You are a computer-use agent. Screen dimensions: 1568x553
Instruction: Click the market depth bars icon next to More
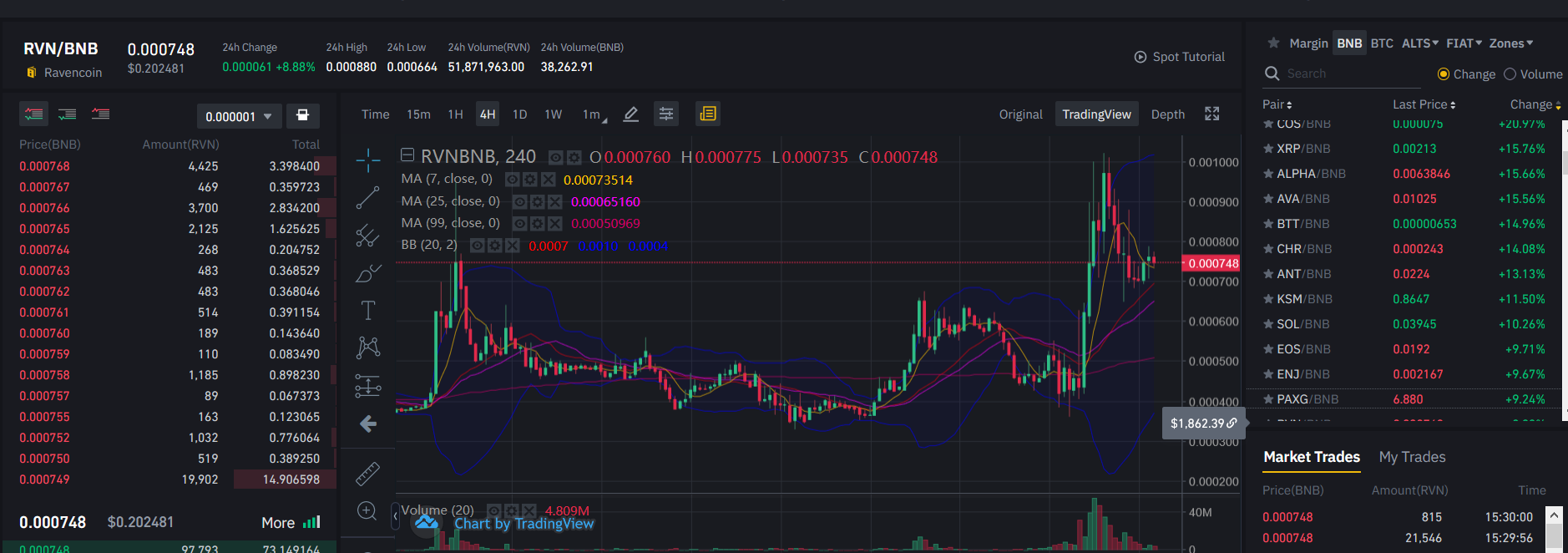311,522
